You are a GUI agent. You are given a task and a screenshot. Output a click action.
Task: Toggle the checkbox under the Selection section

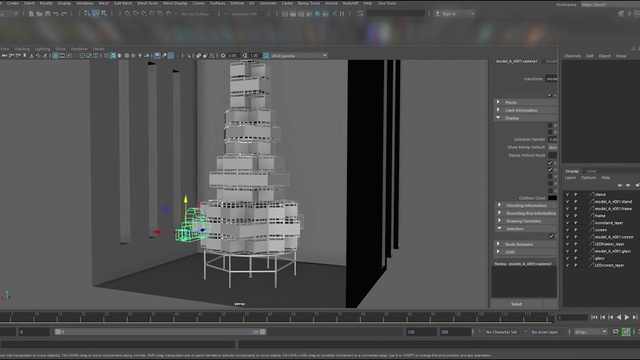pyautogui.click(x=551, y=236)
